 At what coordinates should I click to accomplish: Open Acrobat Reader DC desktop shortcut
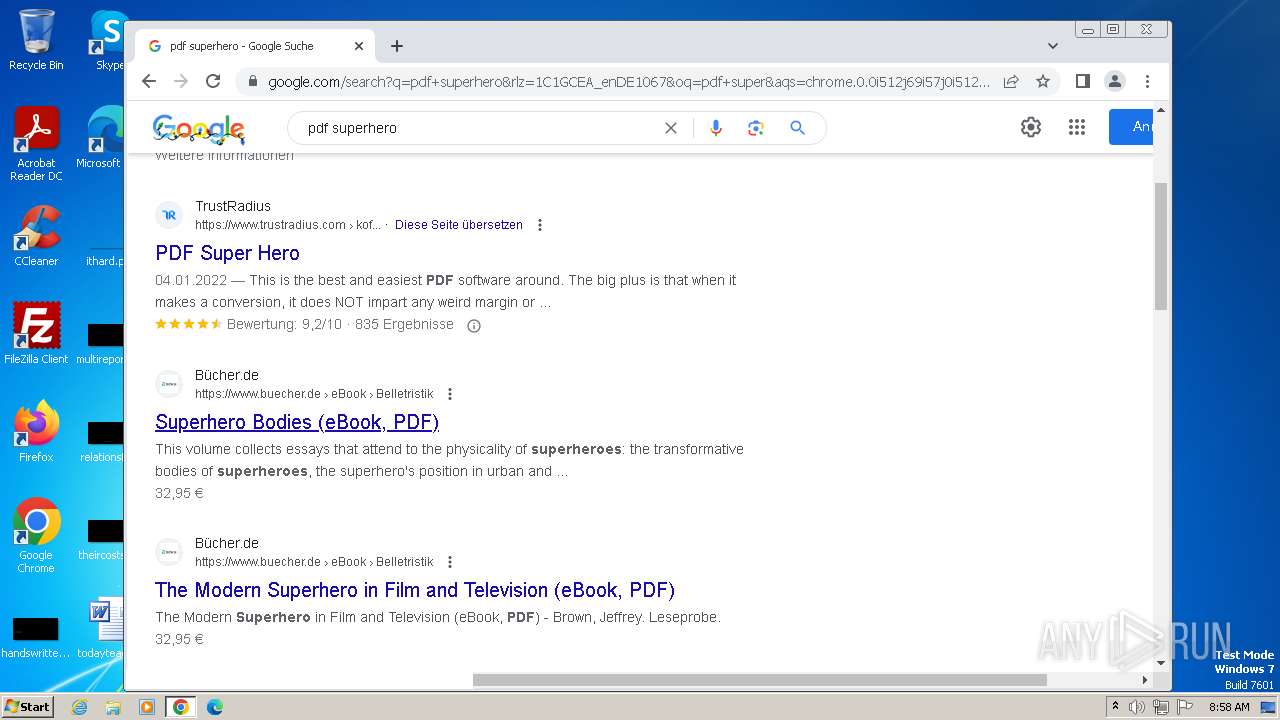click(x=36, y=145)
